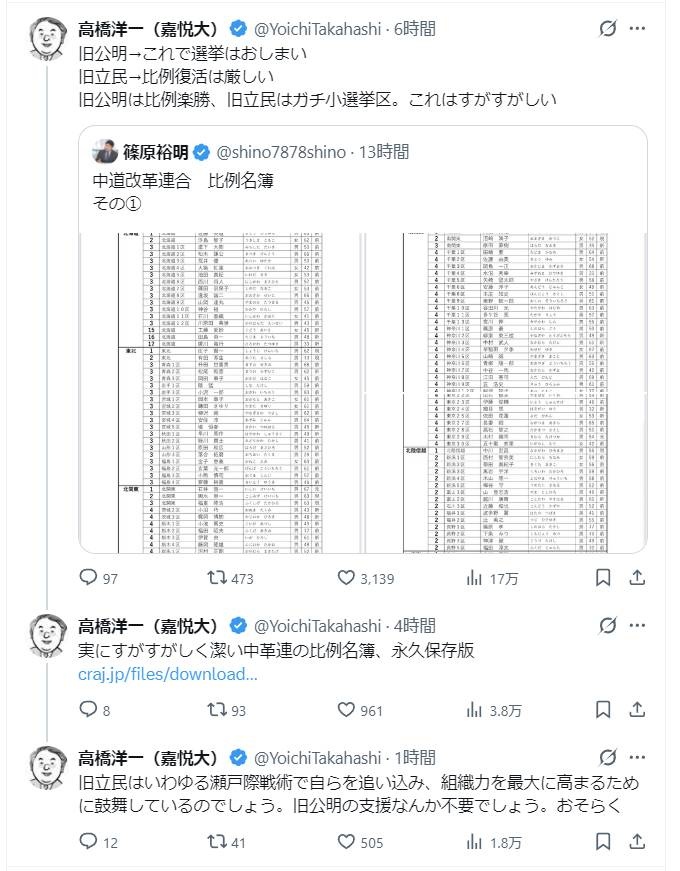Click 高橋洋一 avatar on first tweet
680x871 pixels.
click(43, 37)
